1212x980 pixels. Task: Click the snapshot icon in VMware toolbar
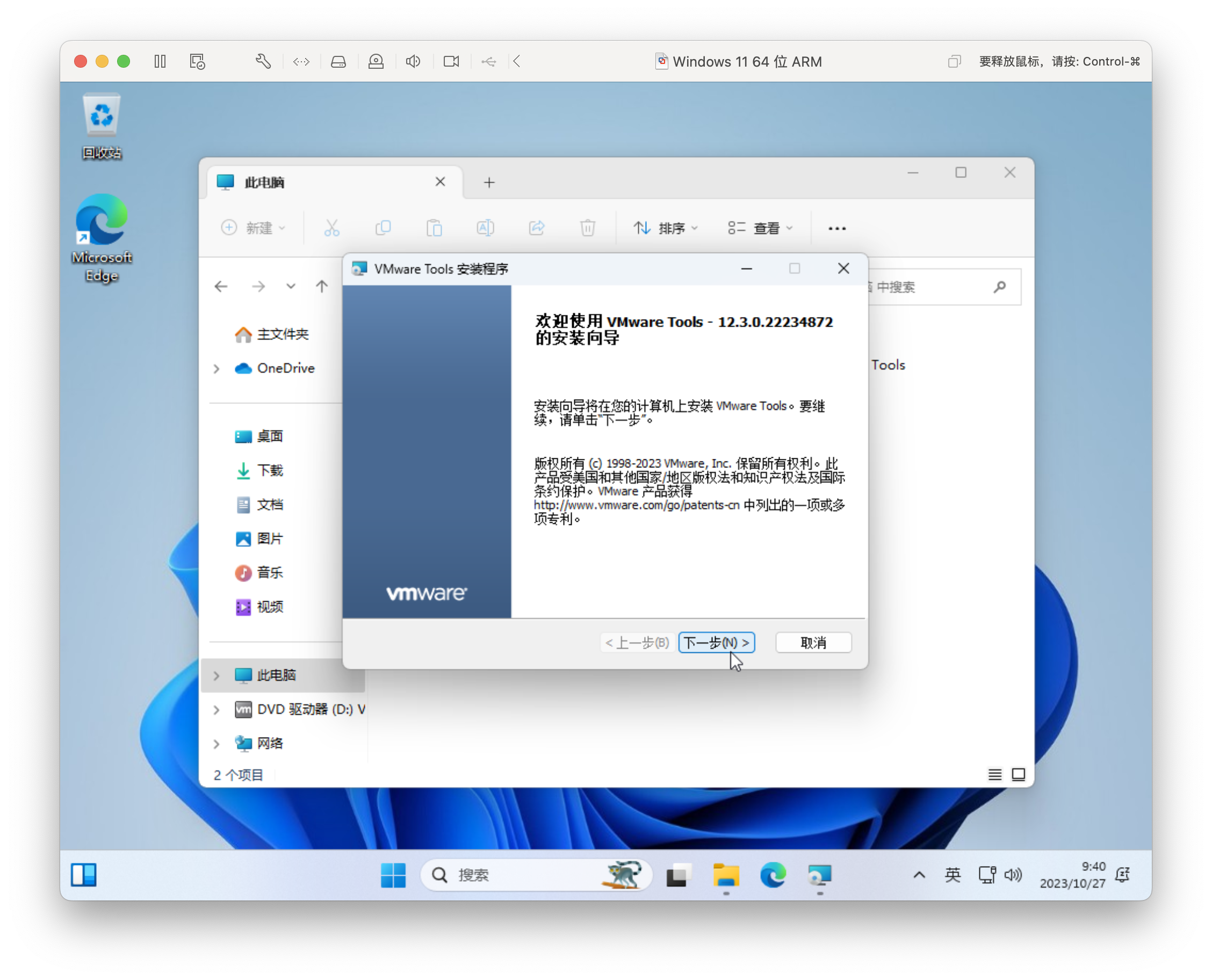197,62
